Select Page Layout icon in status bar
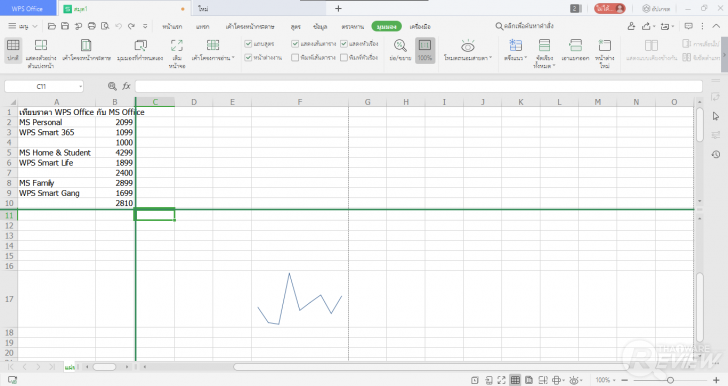 (529, 380)
